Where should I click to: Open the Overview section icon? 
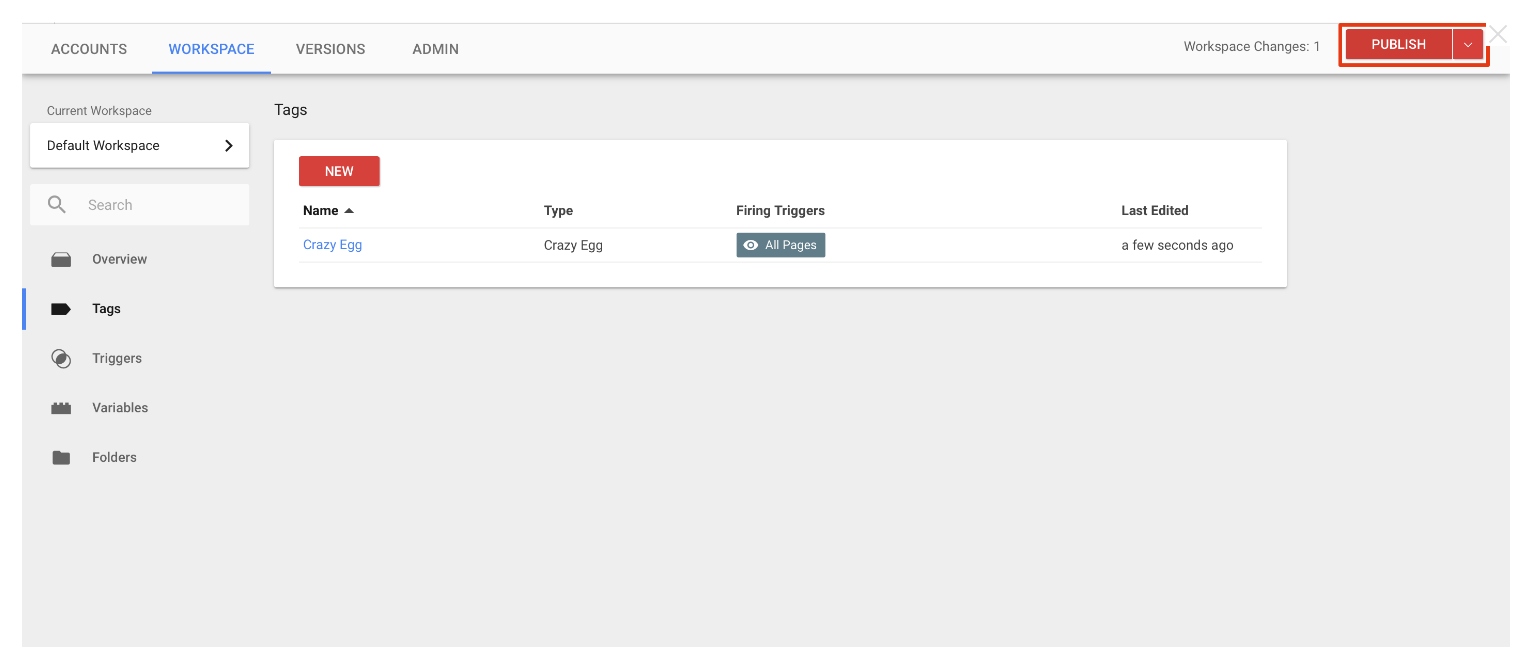(61, 260)
